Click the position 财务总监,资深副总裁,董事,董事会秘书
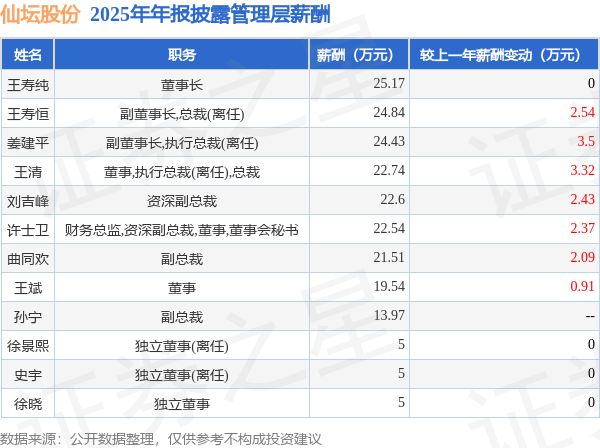 pyautogui.click(x=182, y=230)
